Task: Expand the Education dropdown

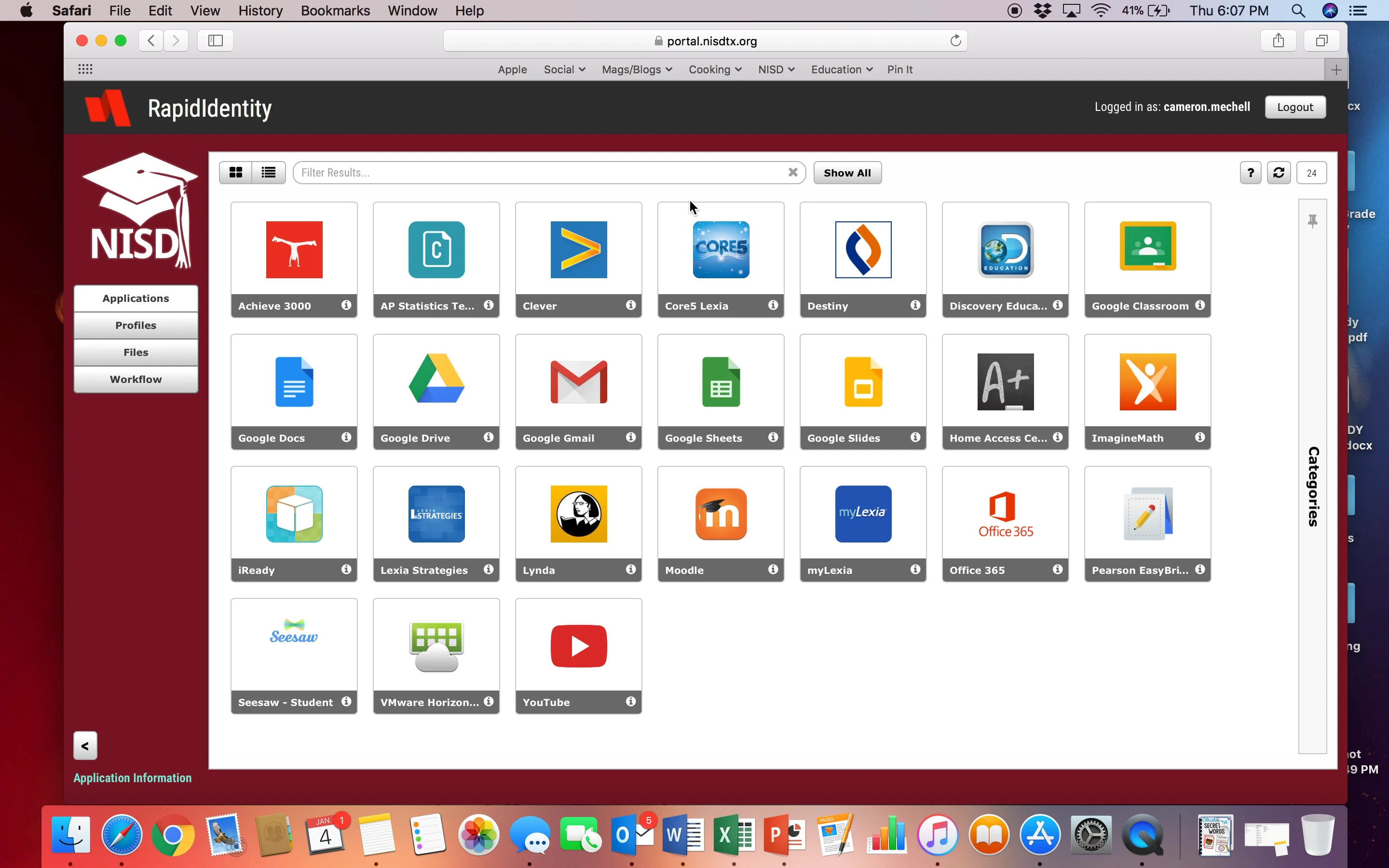Action: click(x=840, y=69)
